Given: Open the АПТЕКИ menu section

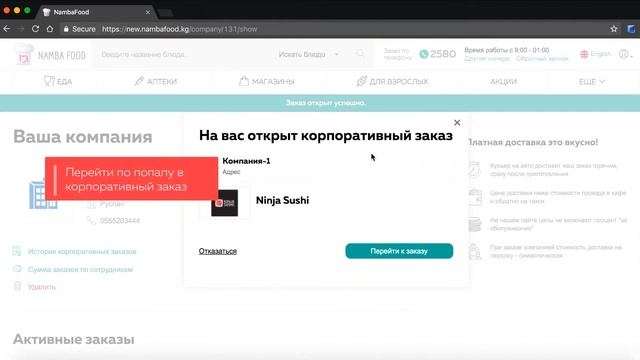Looking at the screenshot, I should (156, 81).
